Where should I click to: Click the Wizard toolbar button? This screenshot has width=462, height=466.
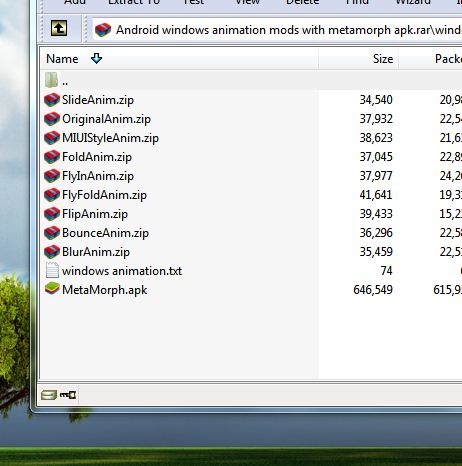(x=413, y=3)
